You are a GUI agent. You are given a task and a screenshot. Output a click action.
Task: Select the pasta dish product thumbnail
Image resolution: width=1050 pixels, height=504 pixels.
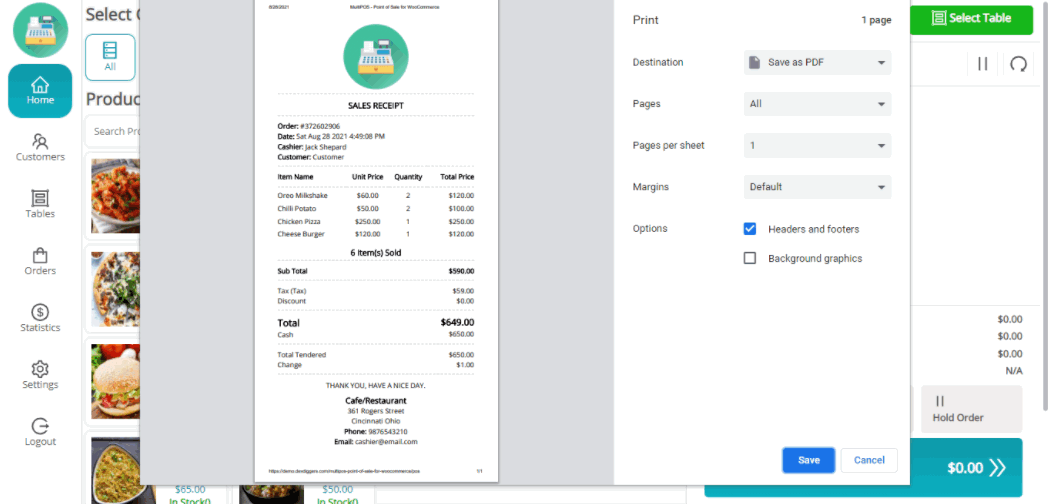coord(115,195)
